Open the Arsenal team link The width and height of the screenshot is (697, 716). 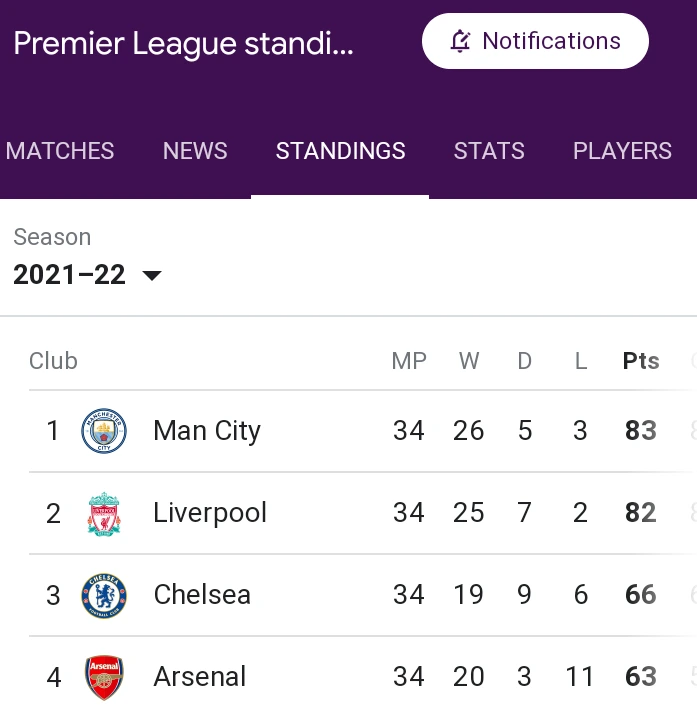click(200, 676)
